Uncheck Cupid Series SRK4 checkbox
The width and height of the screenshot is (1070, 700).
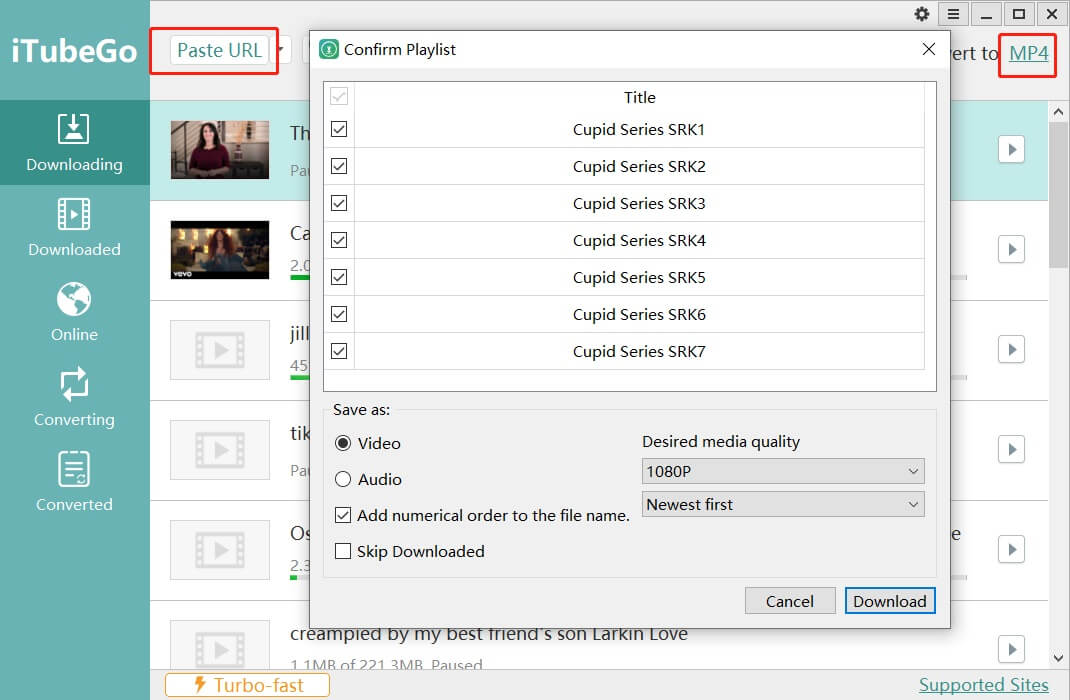pyautogui.click(x=339, y=239)
